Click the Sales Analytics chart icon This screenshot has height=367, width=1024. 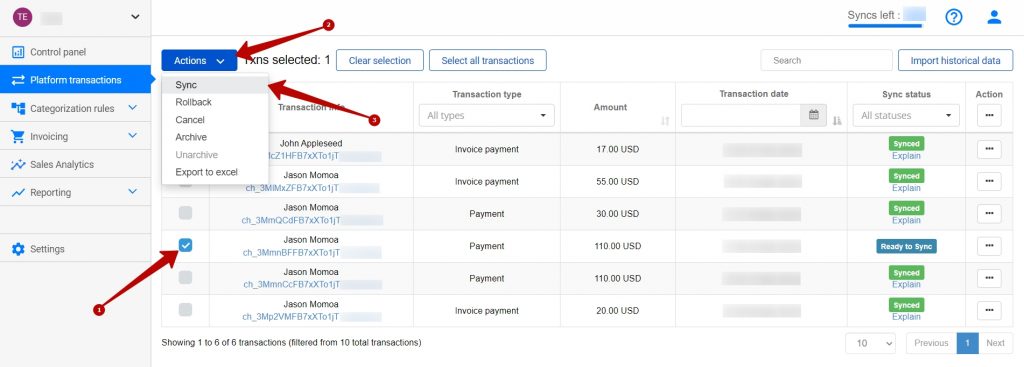[x=18, y=165]
